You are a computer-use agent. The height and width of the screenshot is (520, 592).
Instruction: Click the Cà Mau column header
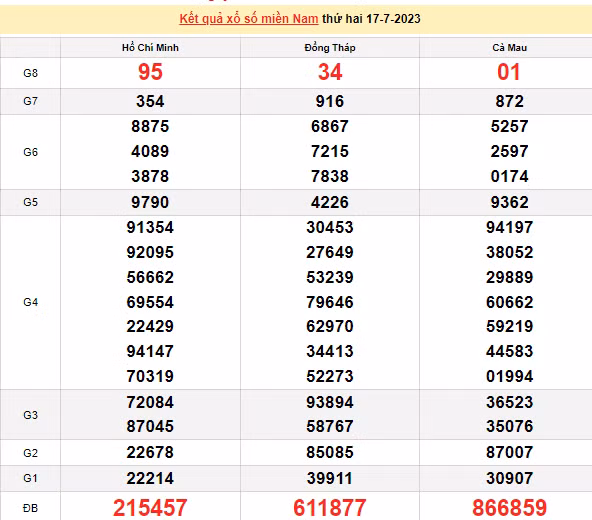pyautogui.click(x=510, y=48)
